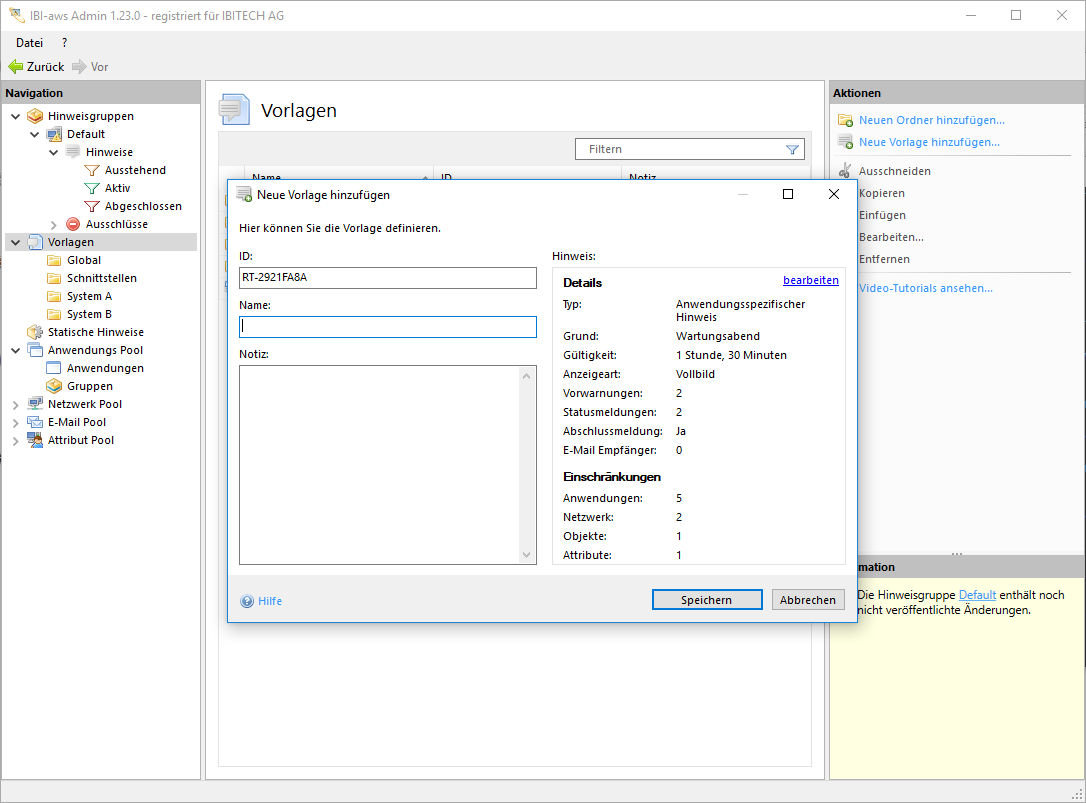Click the Abbrechen button
1086x803 pixels.
pyautogui.click(x=807, y=600)
